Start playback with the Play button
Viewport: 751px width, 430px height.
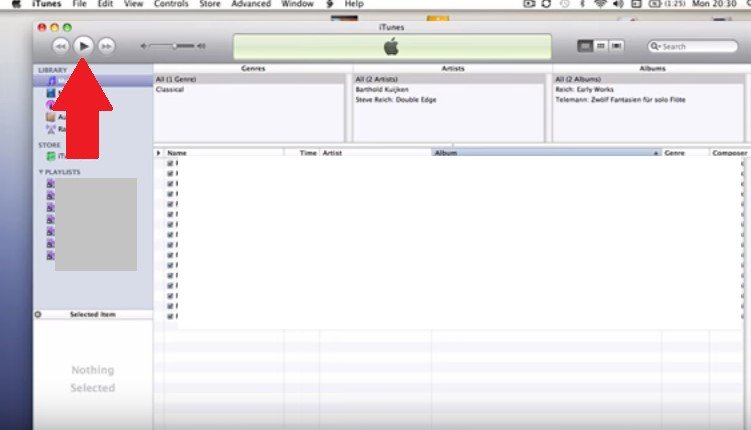coord(83,46)
